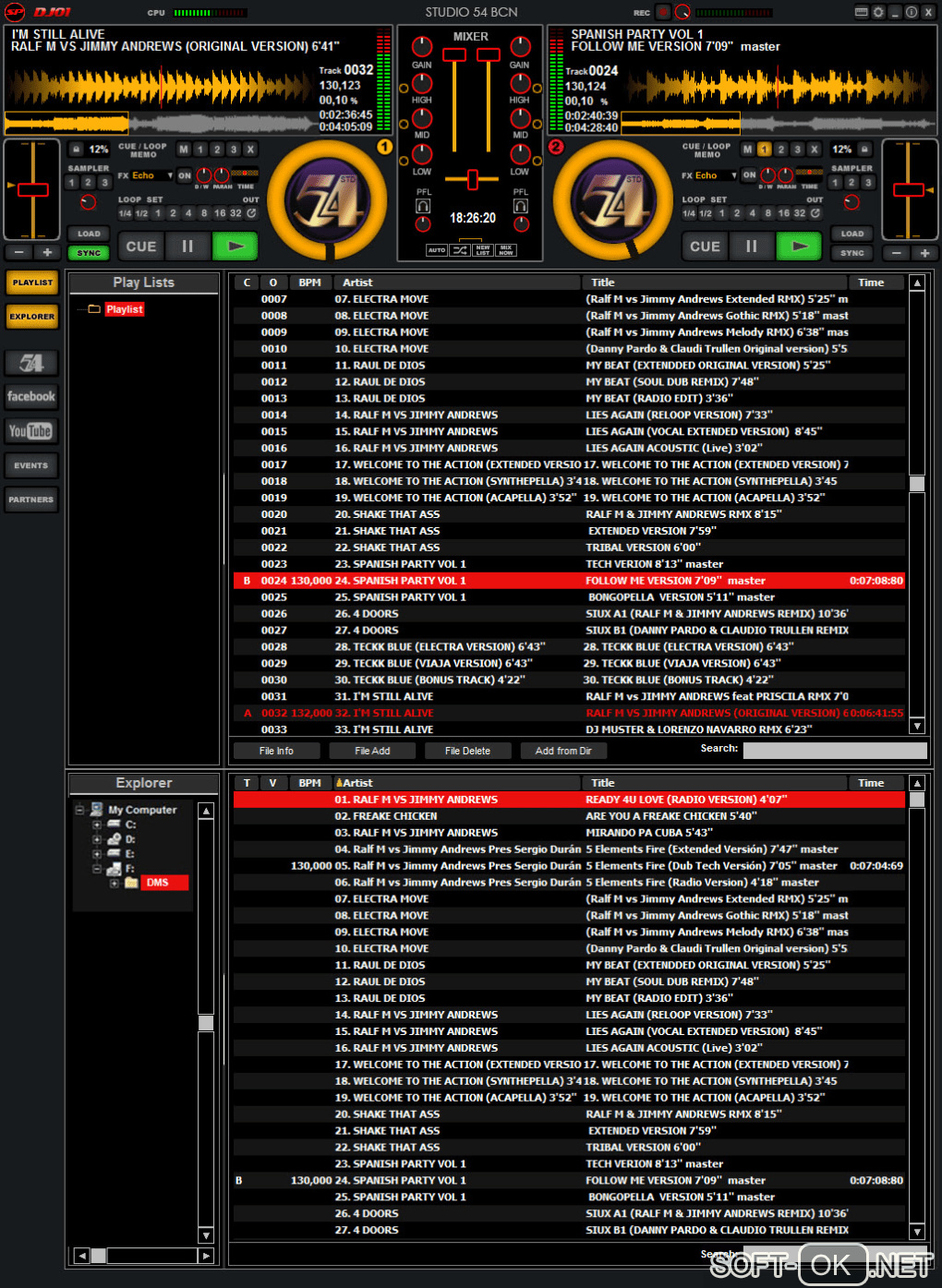Expand the D: drive node

(x=97, y=839)
